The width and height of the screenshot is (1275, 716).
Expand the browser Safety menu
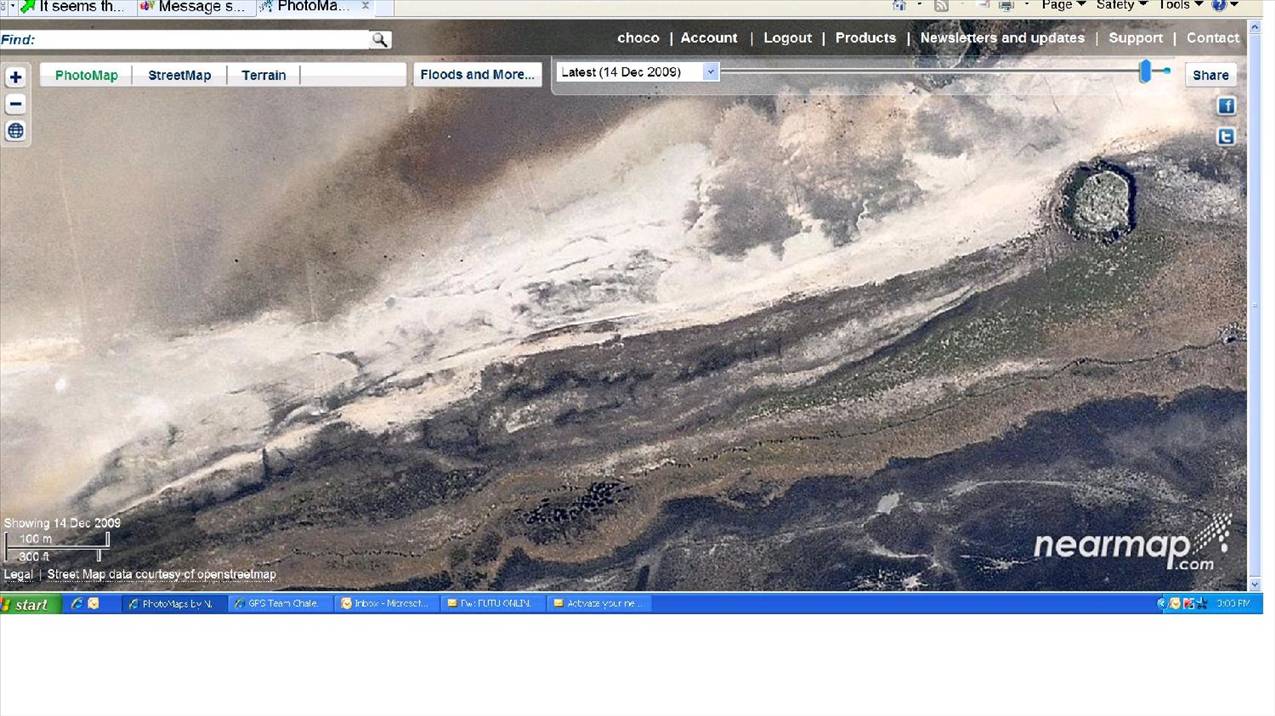tap(1121, 6)
